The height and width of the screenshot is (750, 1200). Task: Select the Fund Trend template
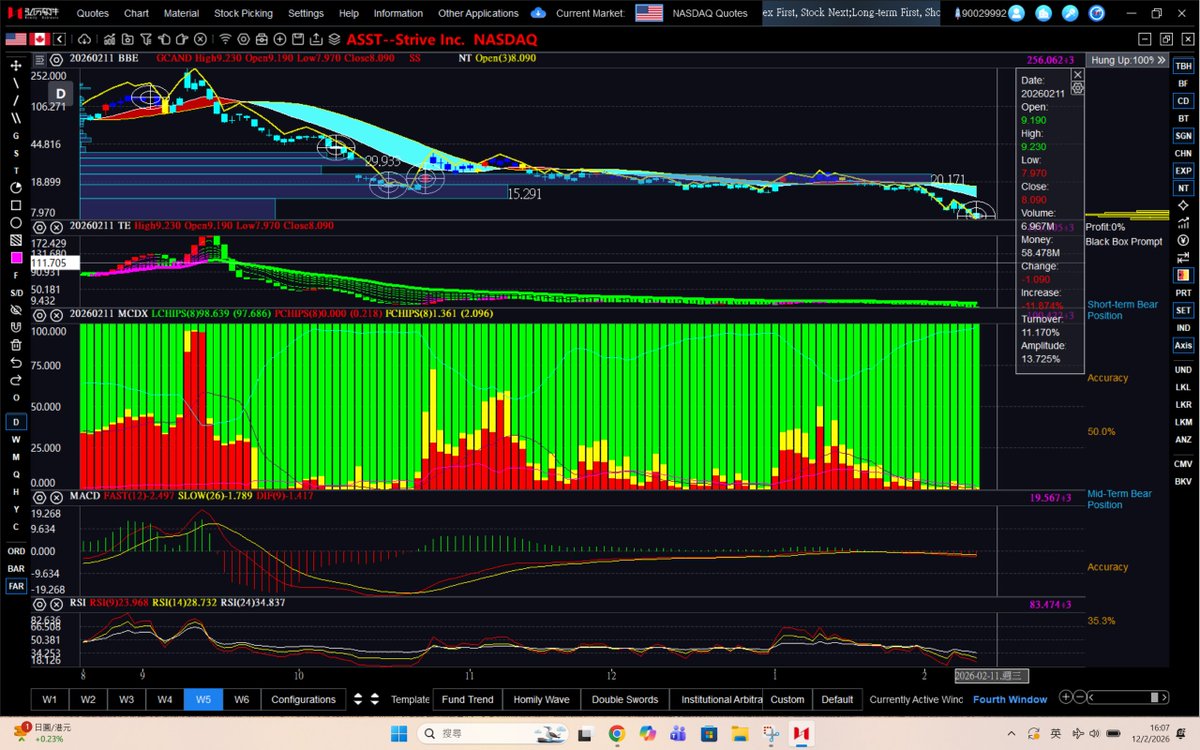(x=467, y=699)
